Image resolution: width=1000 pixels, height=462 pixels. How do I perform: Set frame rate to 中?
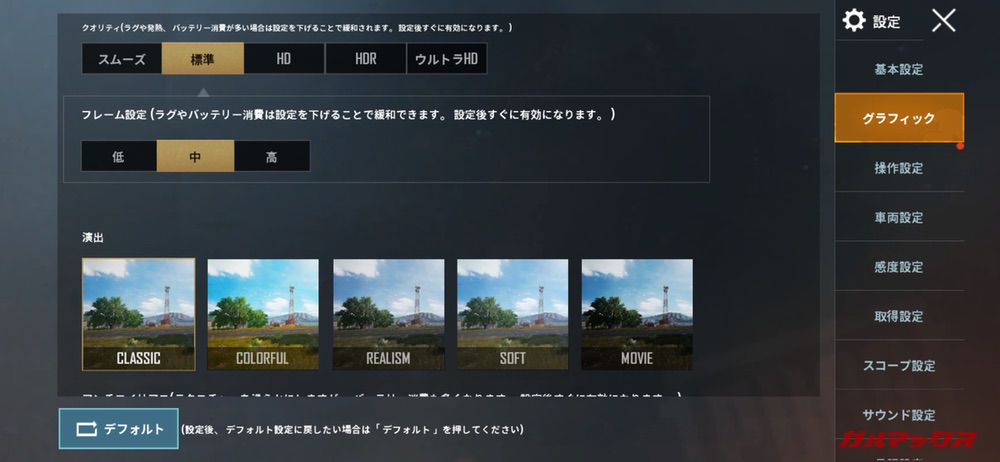[196, 156]
